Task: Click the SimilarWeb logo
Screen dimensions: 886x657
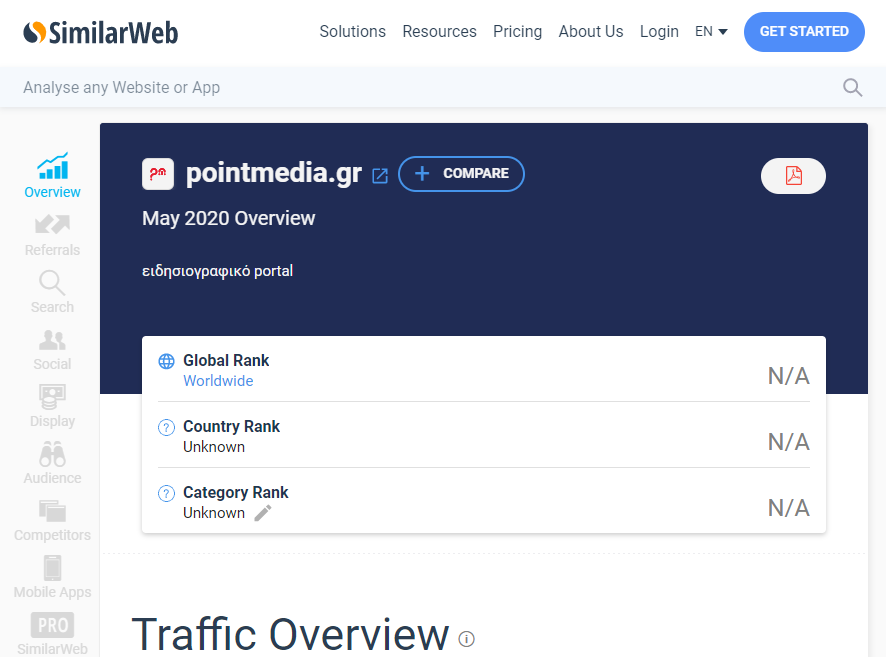Action: [101, 32]
